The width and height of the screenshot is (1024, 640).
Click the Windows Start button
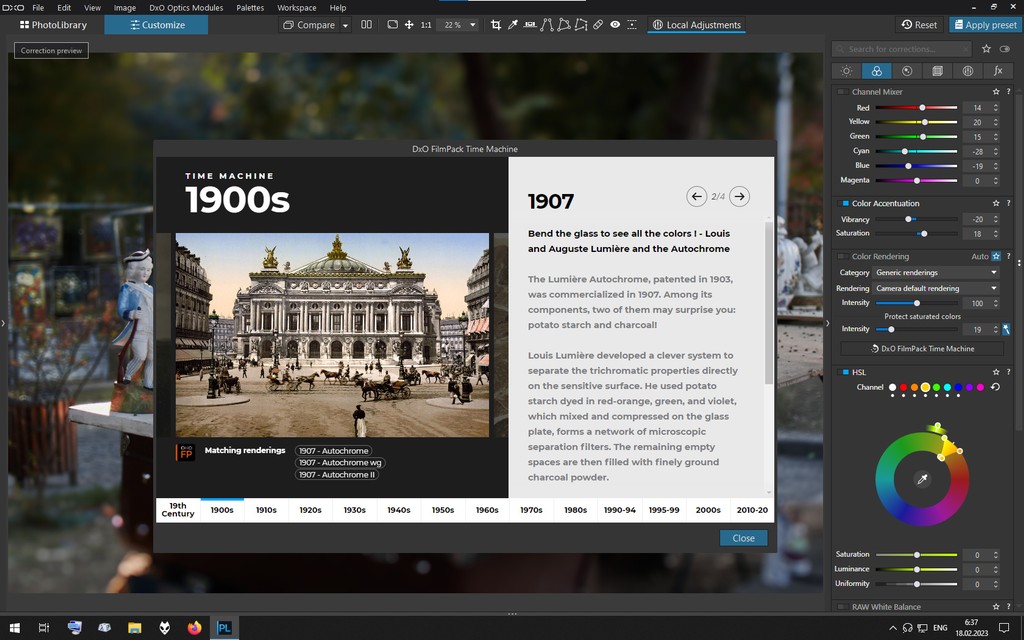(x=14, y=628)
